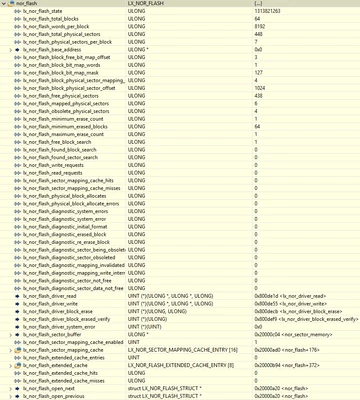Collapse the nor_flash root variable

coord(4,3)
